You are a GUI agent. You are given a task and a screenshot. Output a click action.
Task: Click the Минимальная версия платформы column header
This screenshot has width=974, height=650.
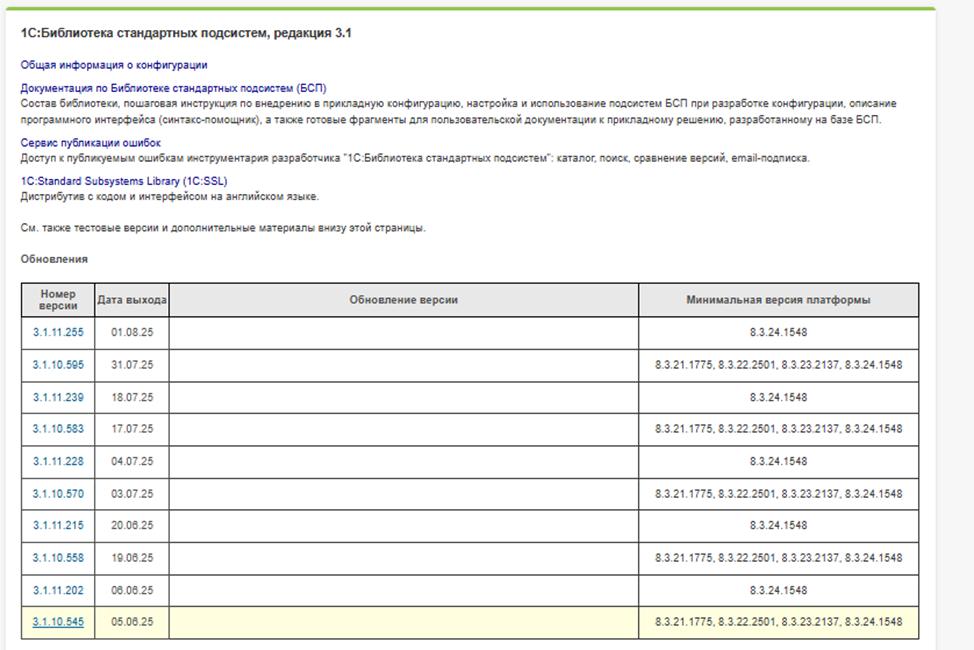[778, 300]
